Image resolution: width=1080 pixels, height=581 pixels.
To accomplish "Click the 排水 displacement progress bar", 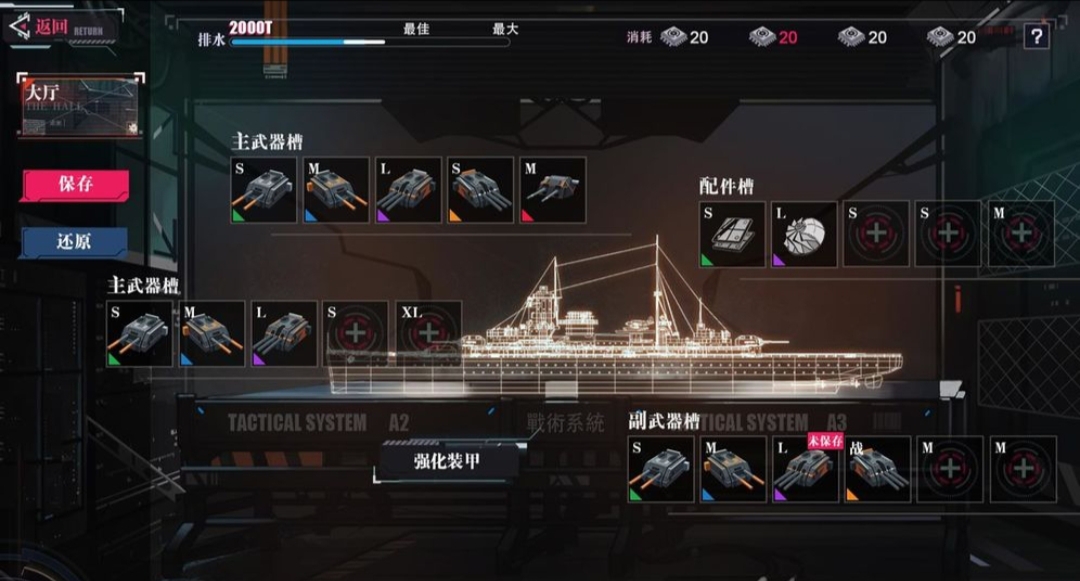I will tap(369, 42).
